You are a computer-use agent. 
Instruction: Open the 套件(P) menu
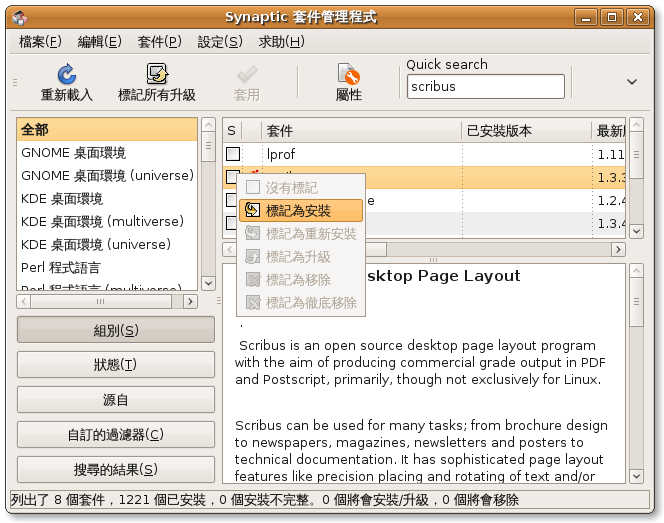tap(159, 42)
